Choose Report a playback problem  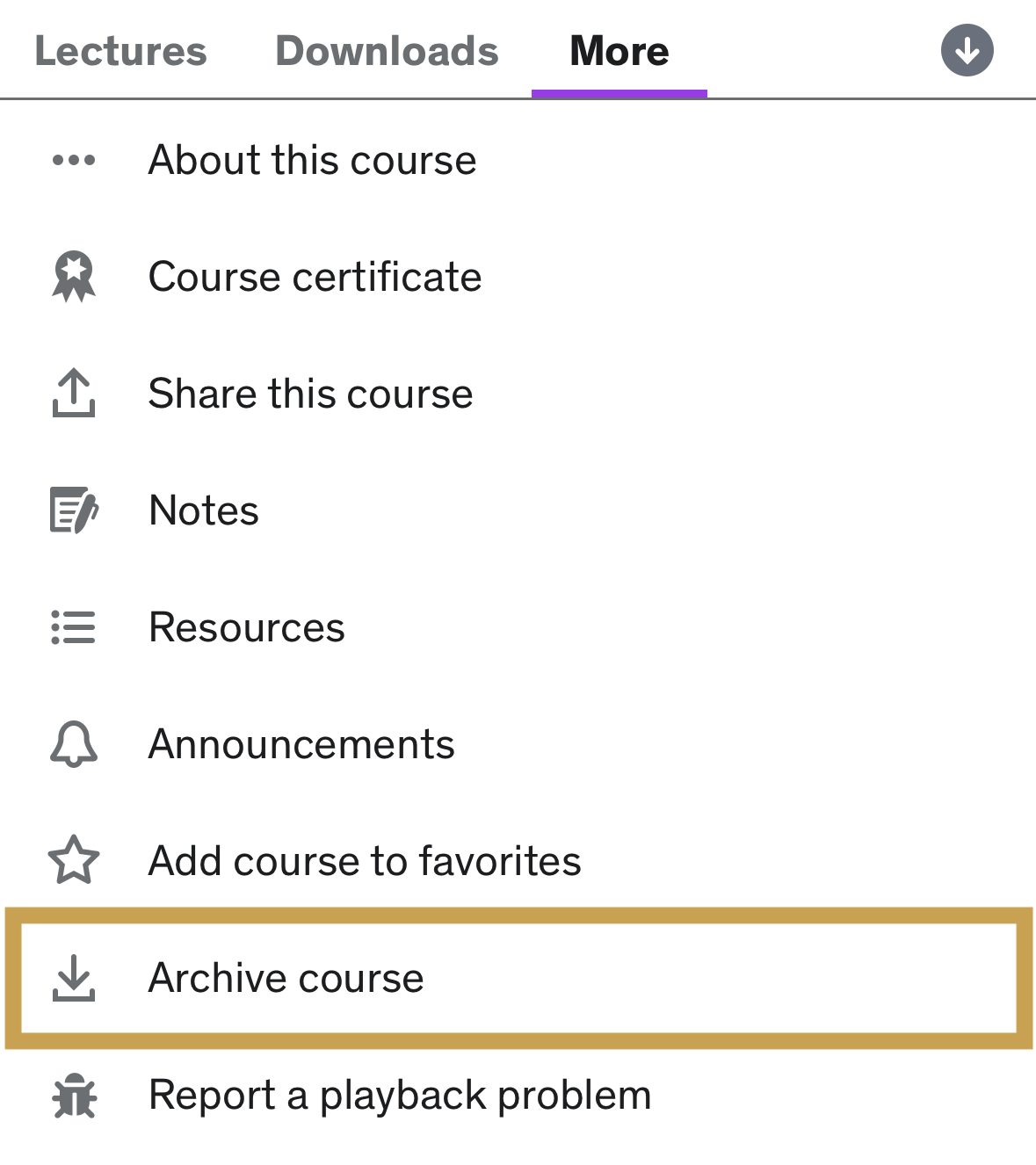400,1096
